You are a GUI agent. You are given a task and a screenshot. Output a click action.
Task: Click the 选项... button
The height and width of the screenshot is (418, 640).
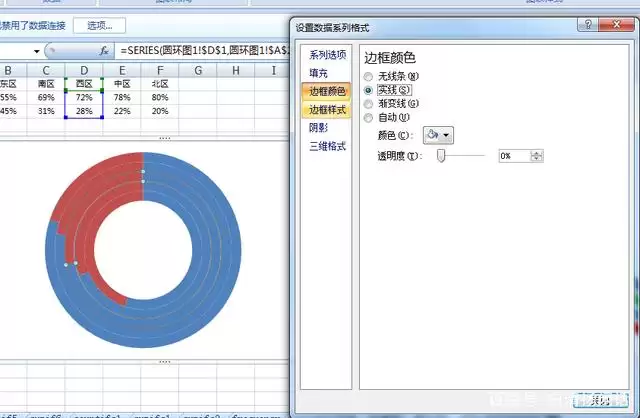point(100,26)
